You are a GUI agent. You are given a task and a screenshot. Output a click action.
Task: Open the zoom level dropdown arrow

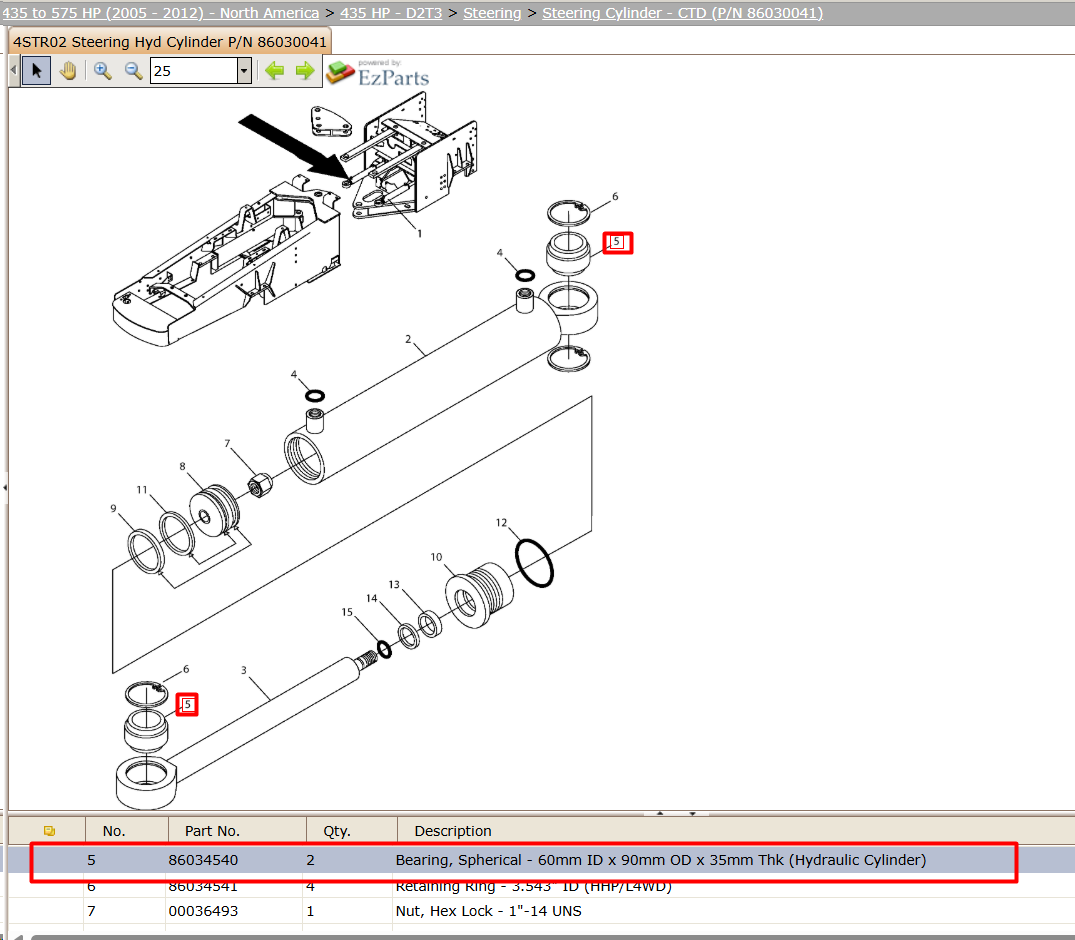[244, 71]
